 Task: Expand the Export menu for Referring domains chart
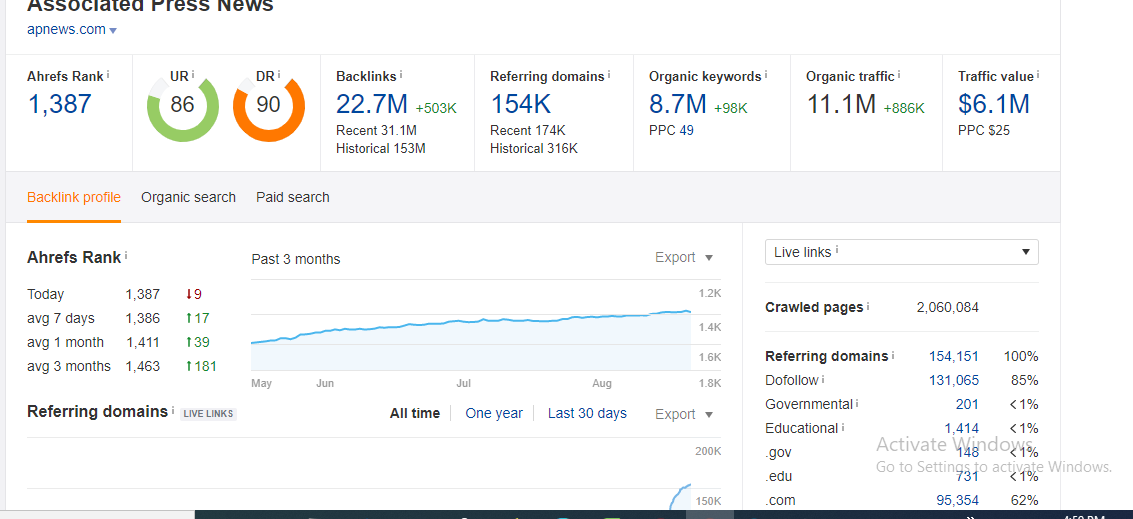[684, 414]
